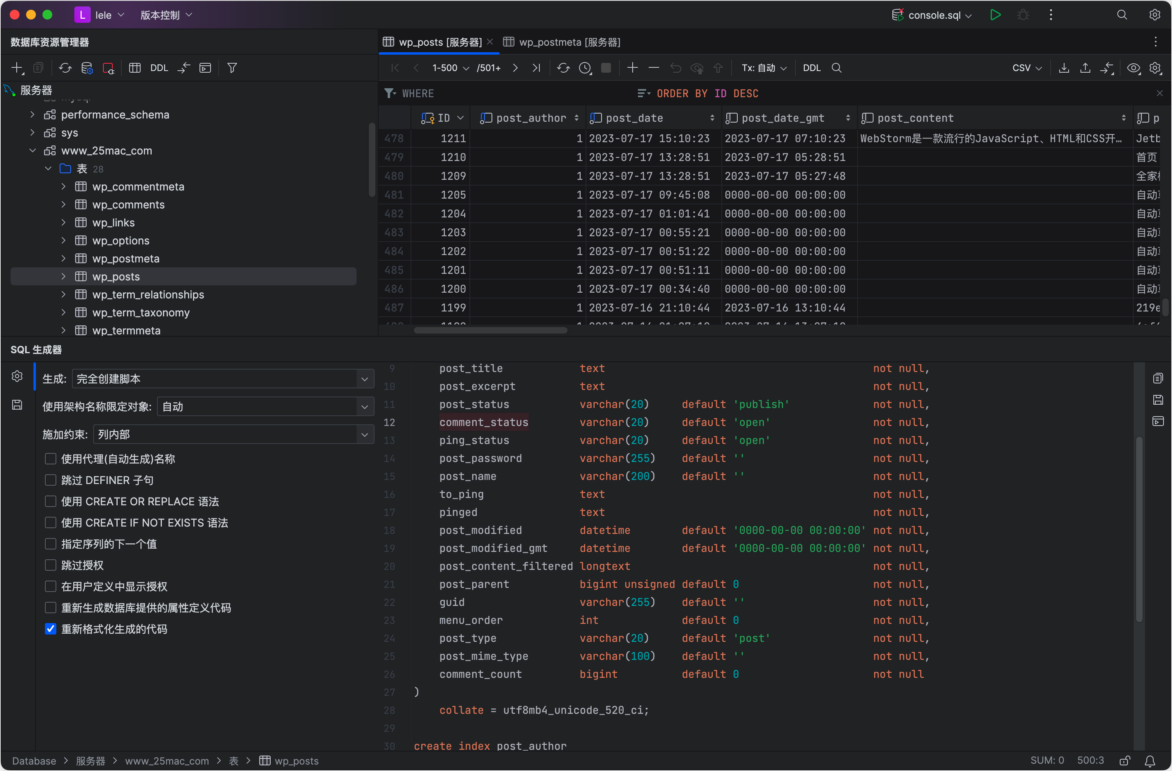Expand the performance_schema node

click(x=32, y=114)
